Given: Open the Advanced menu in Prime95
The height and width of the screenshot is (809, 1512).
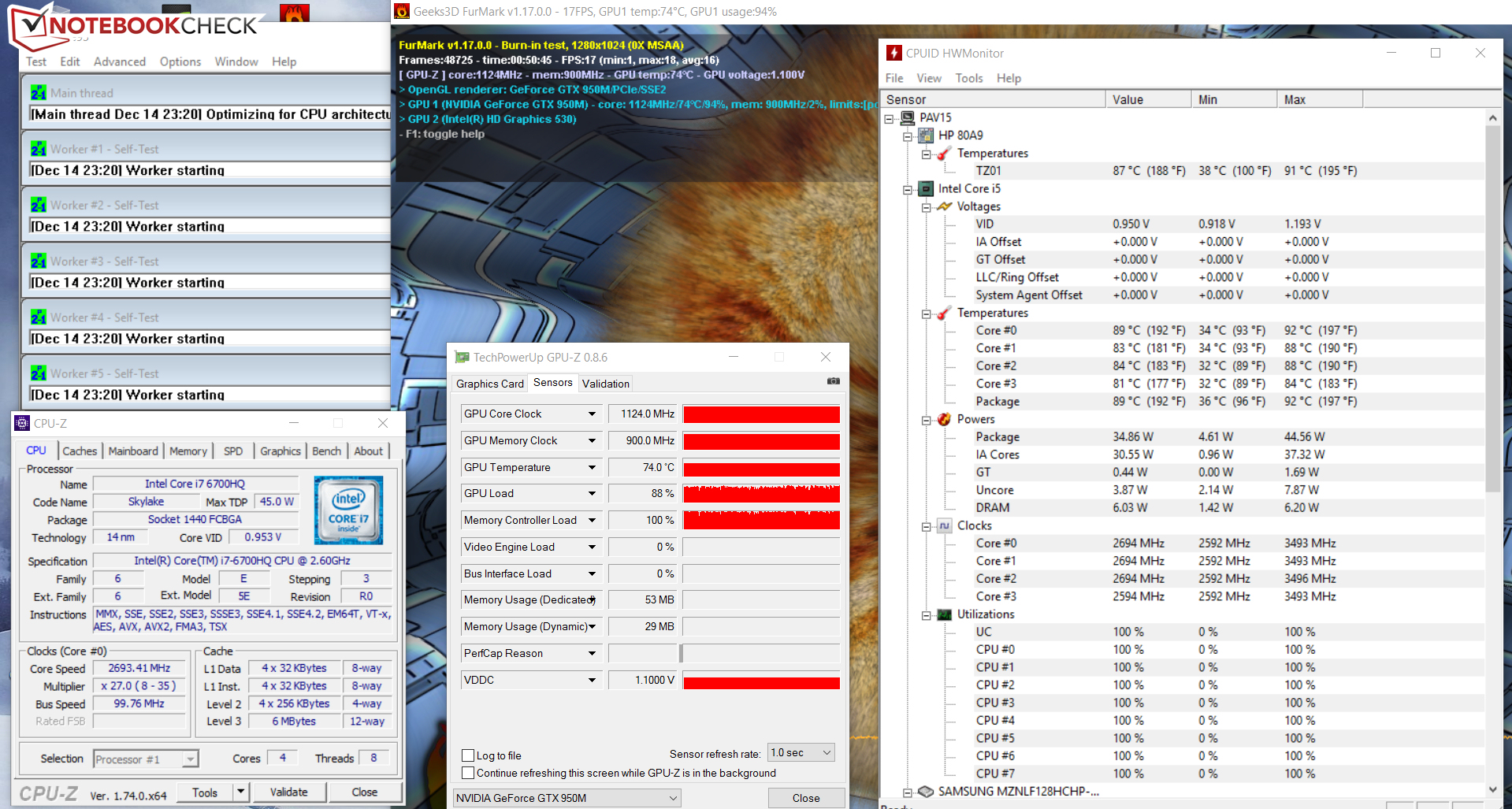Looking at the screenshot, I should 120,61.
